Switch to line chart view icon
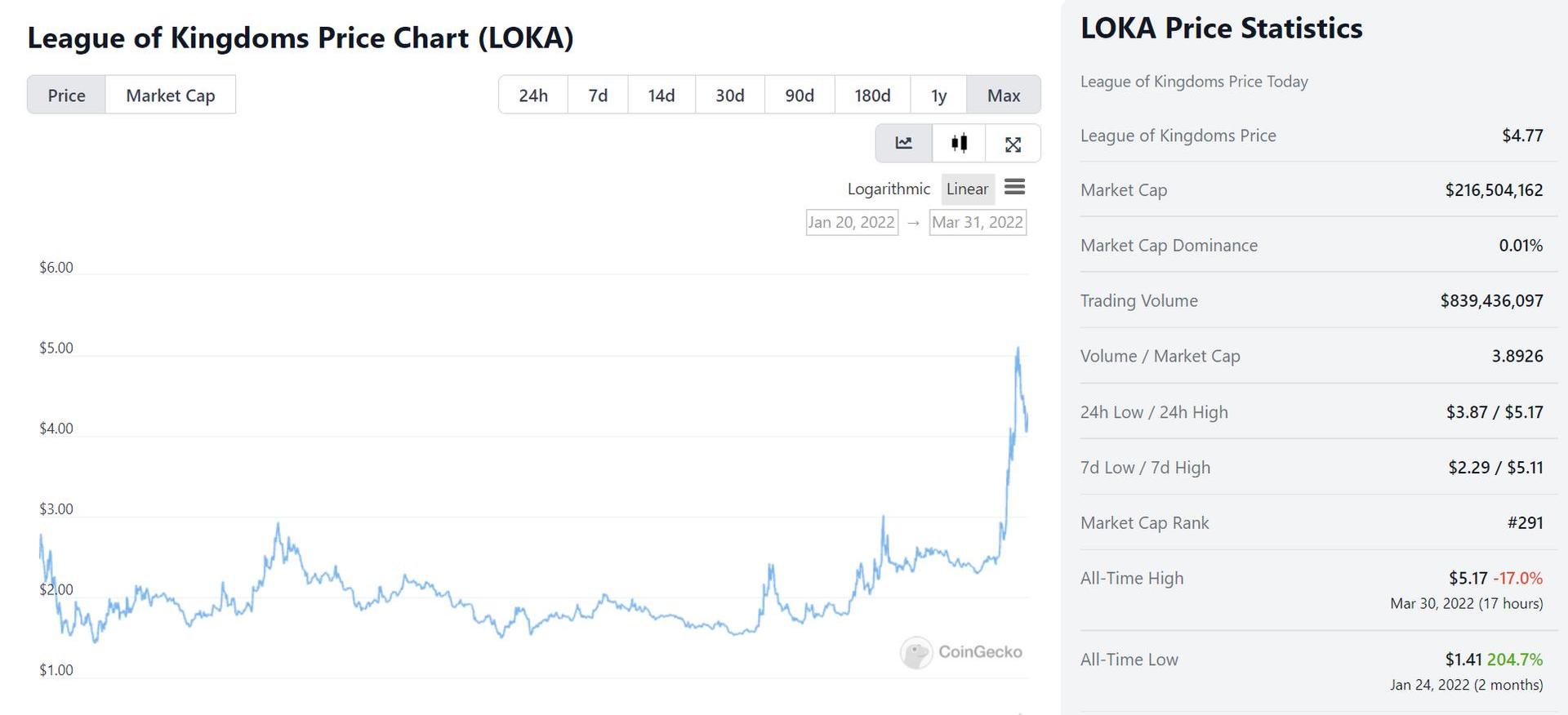 [903, 144]
